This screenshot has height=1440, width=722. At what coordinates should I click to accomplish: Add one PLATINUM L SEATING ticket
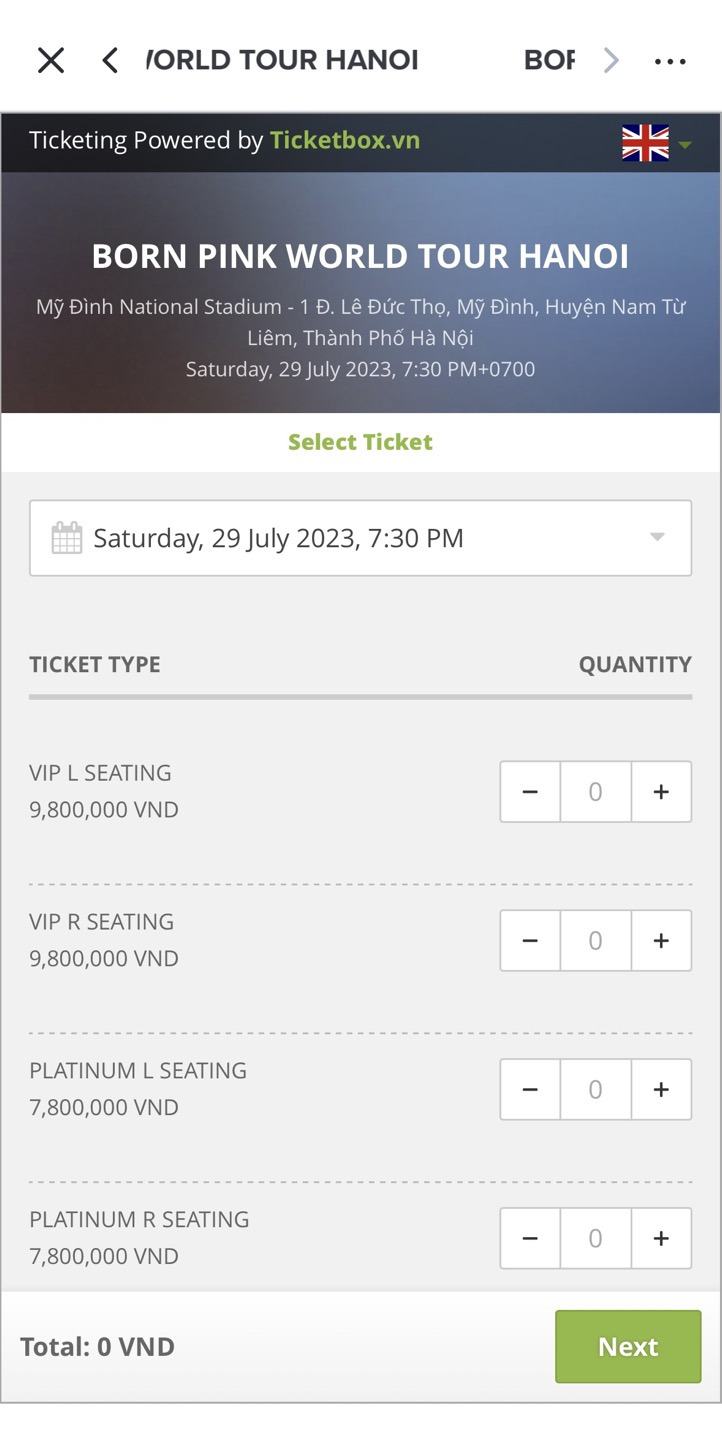pyautogui.click(x=661, y=1090)
